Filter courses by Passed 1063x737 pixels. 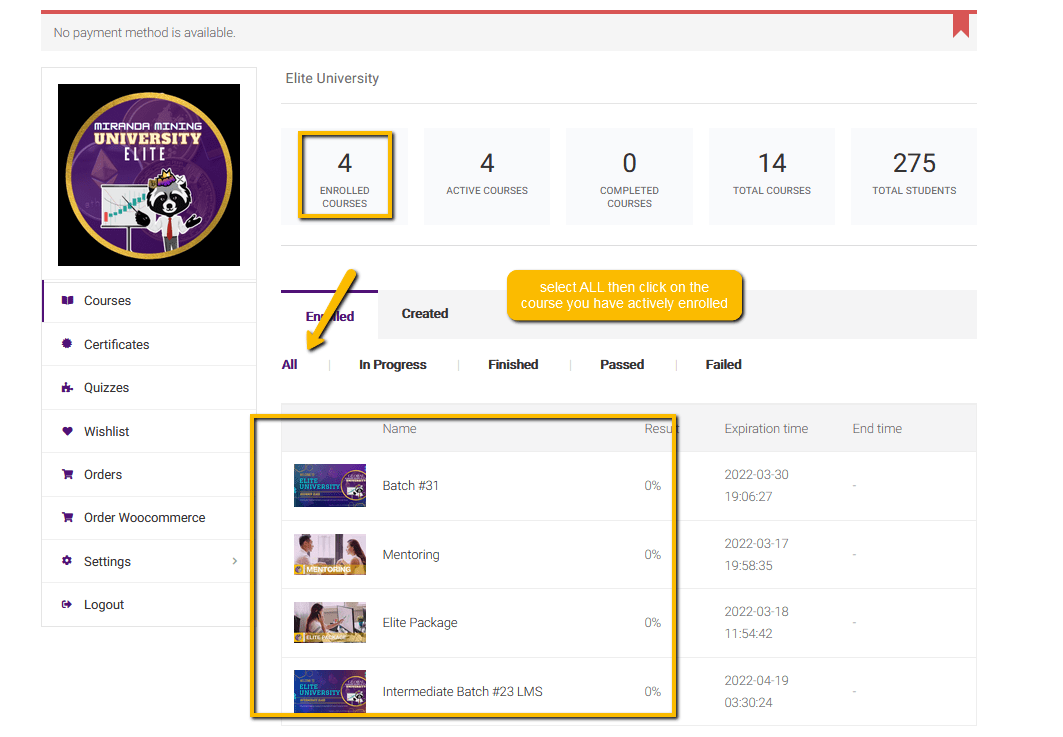point(621,365)
